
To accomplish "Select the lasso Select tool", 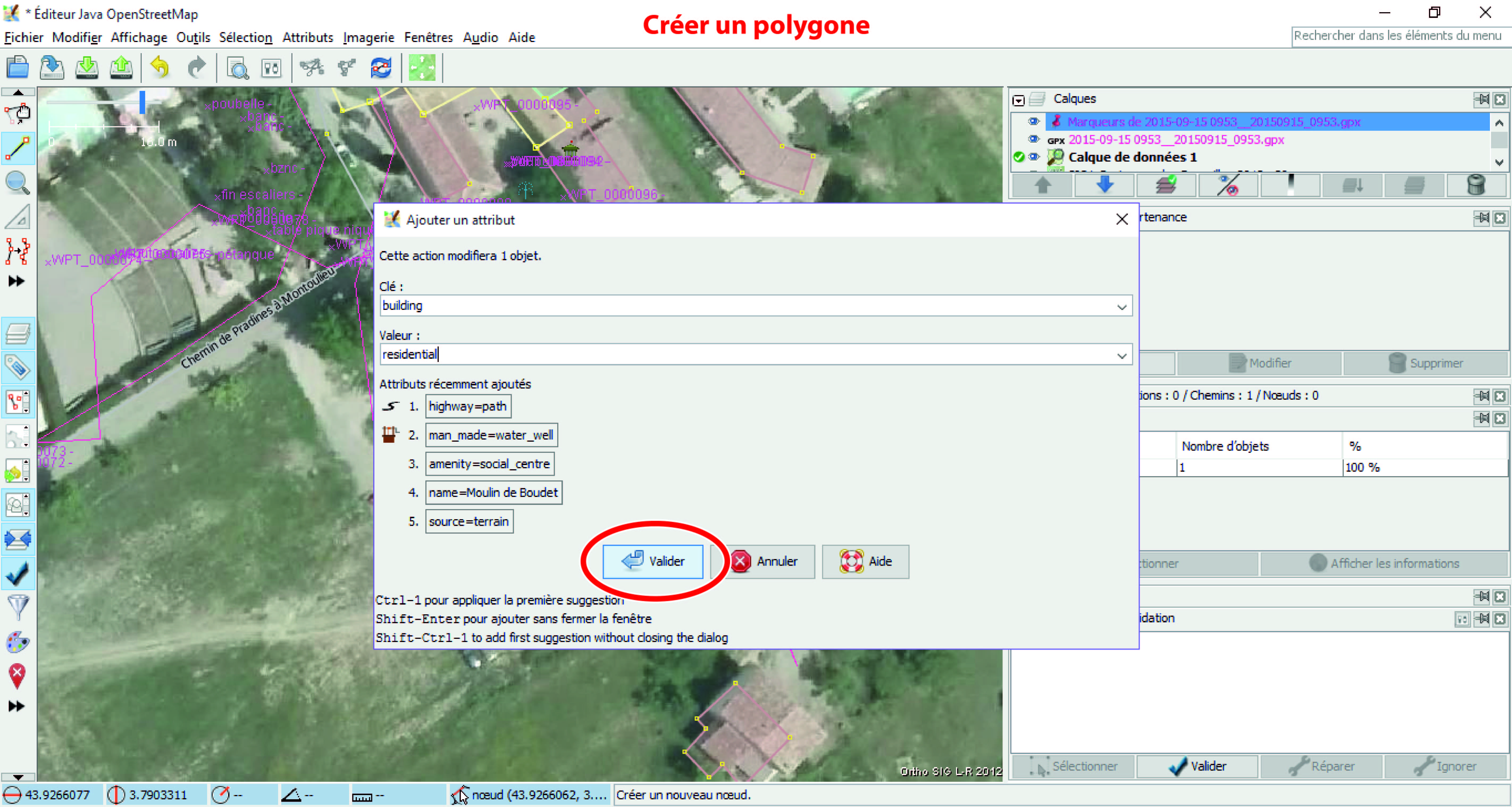I will (x=18, y=114).
